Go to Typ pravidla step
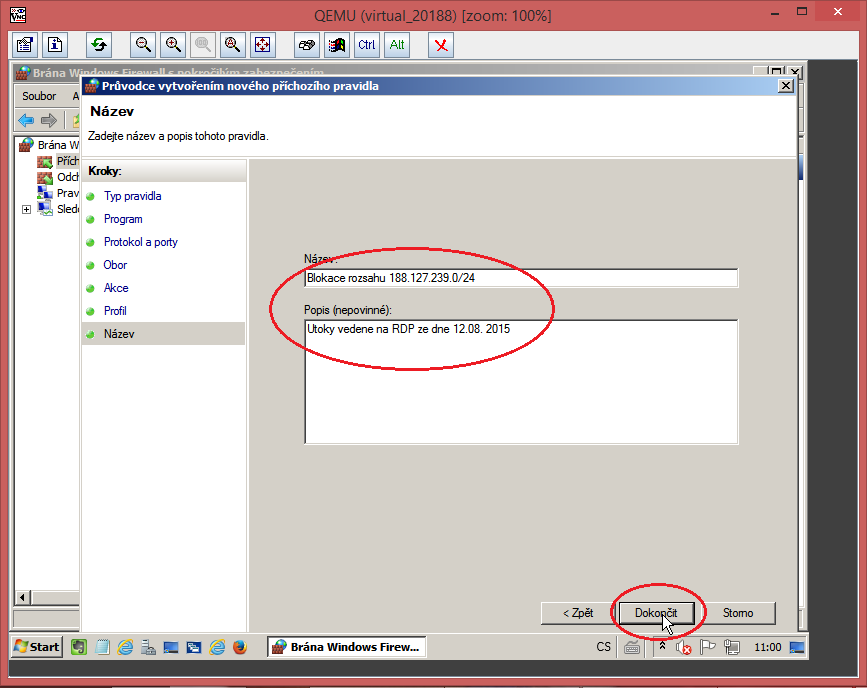Screen dimensions: 867x688 (x=133, y=196)
